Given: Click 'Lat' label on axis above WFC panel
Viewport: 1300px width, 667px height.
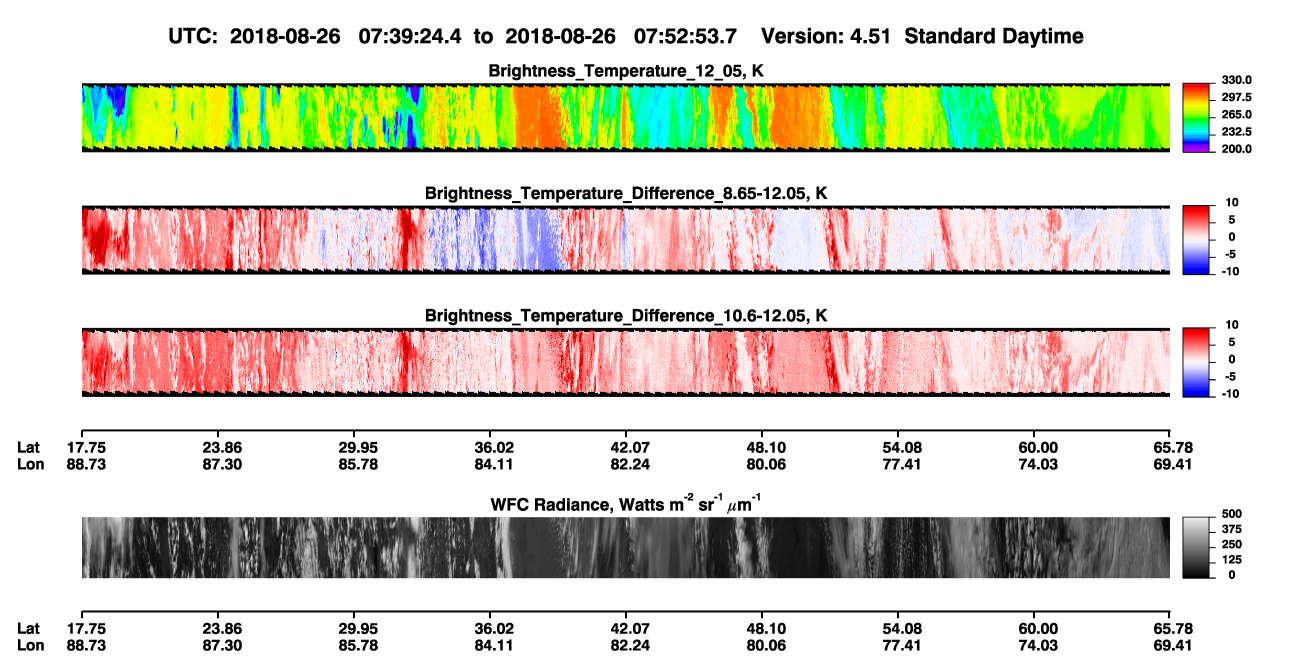Looking at the screenshot, I should point(29,447).
